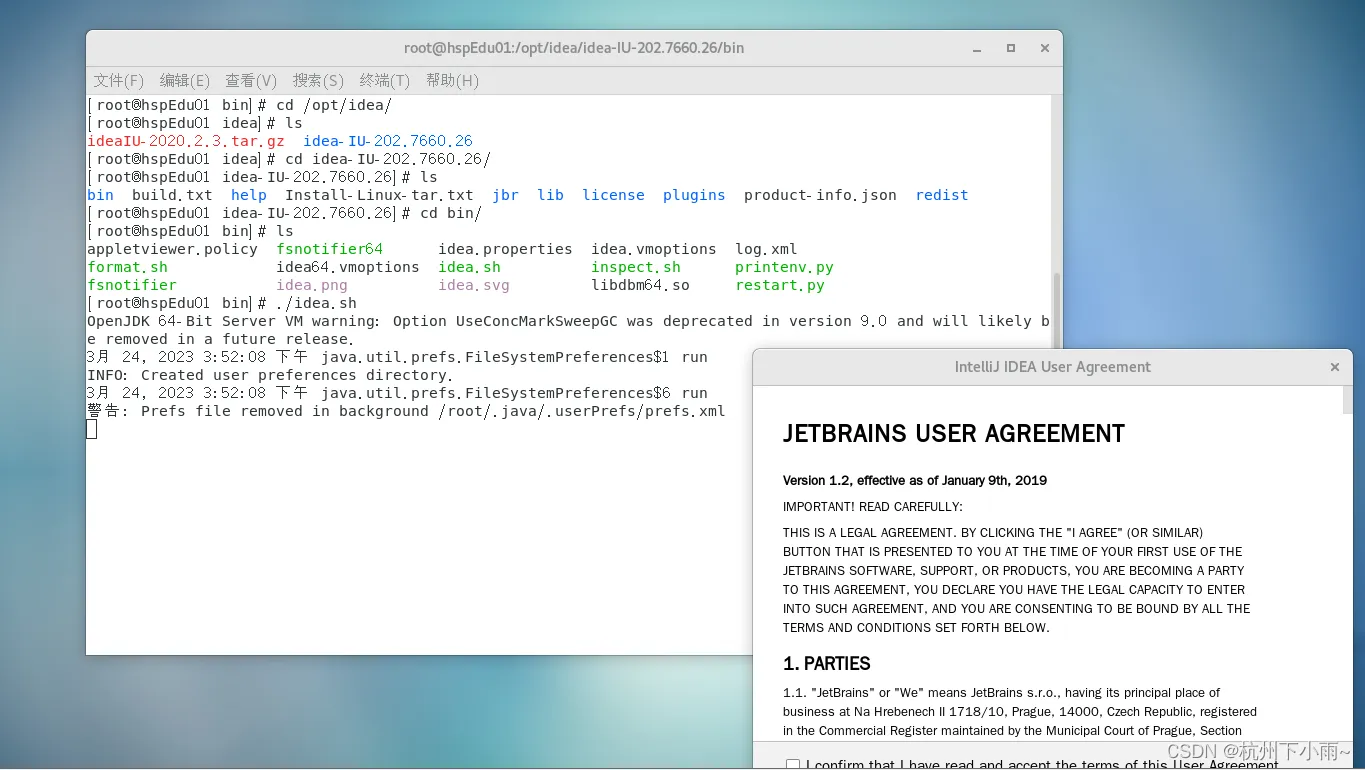The height and width of the screenshot is (770, 1365).
Task: Click fsnotifier64 in the listing
Action: click(x=330, y=249)
